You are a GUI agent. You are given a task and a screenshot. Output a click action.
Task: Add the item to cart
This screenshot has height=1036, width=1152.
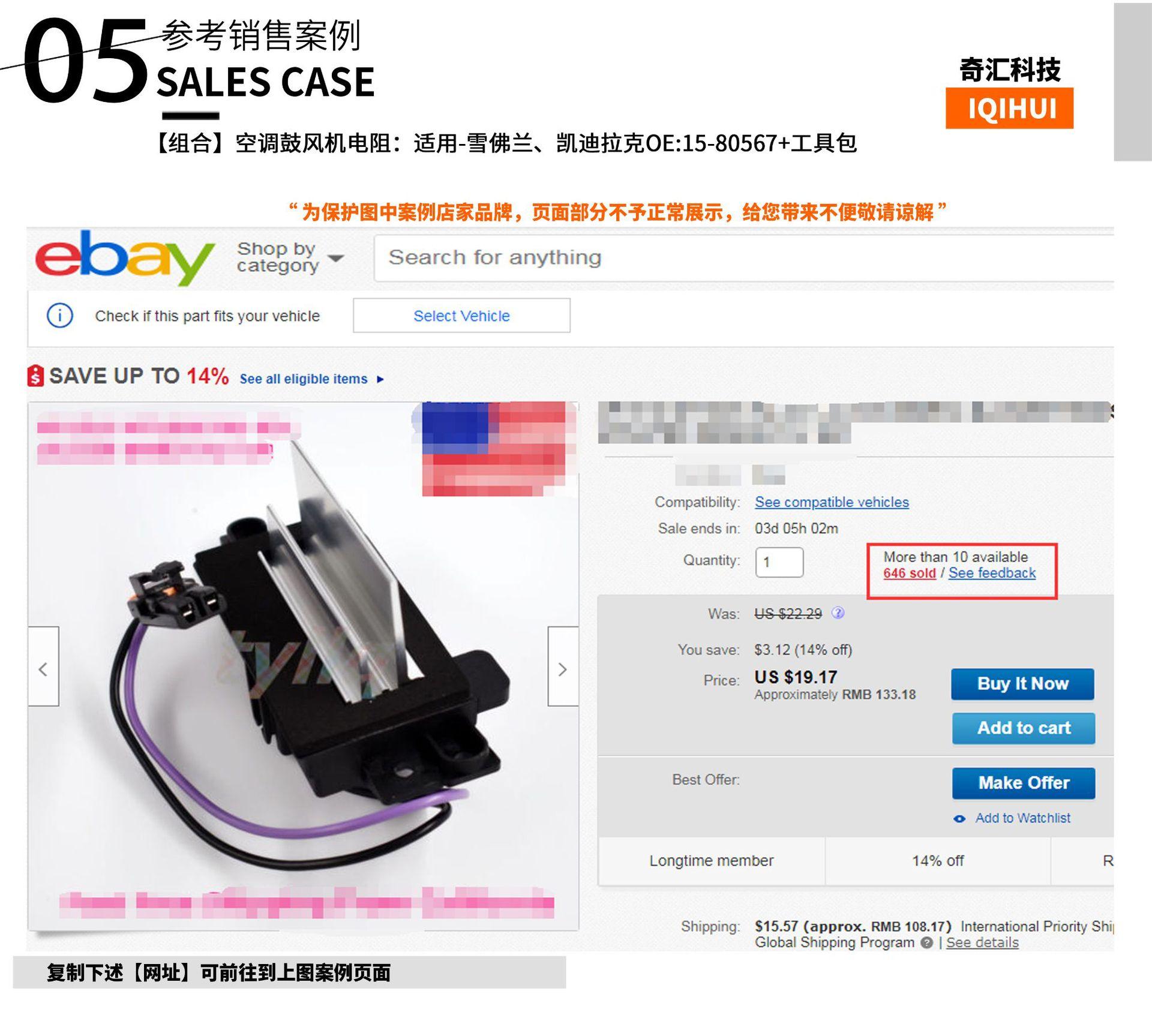1024,728
